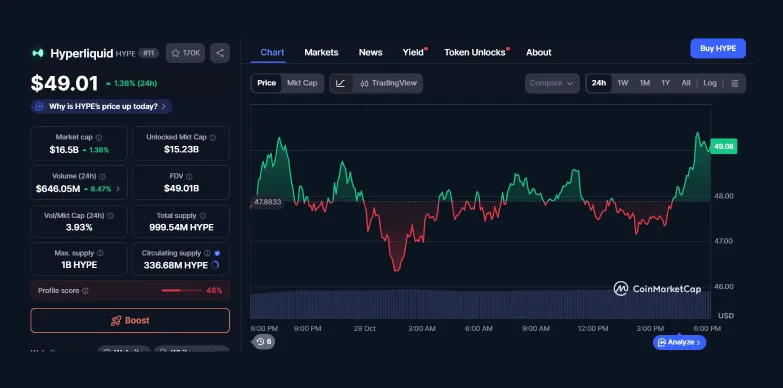Click the $16.5B market cap value
The width and height of the screenshot is (783, 388).
[x=64, y=150]
